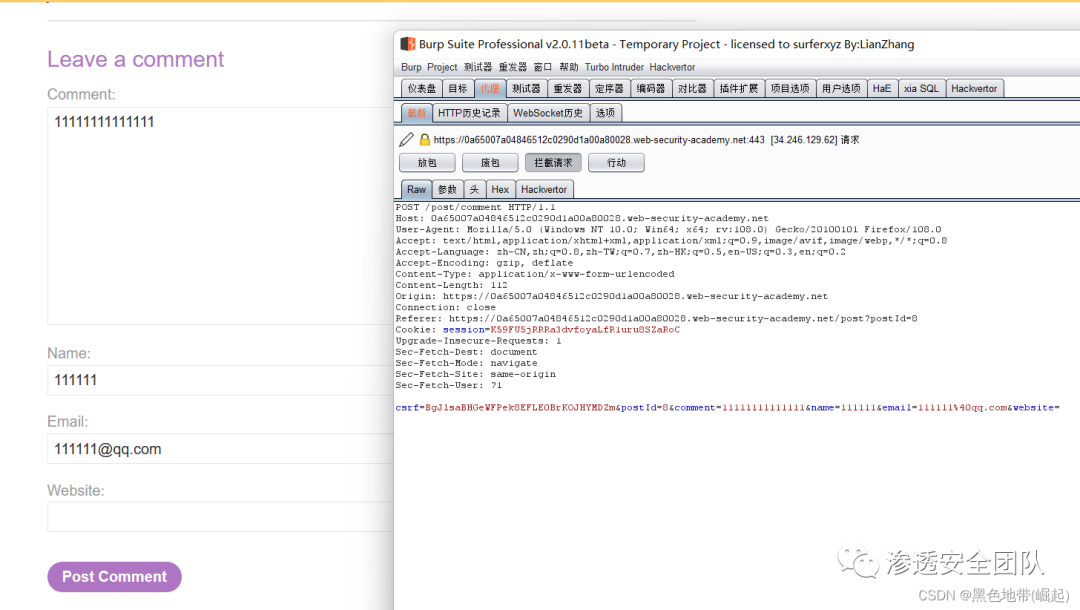Open the 窗口 menu
The width and height of the screenshot is (1080, 610).
coord(543,67)
